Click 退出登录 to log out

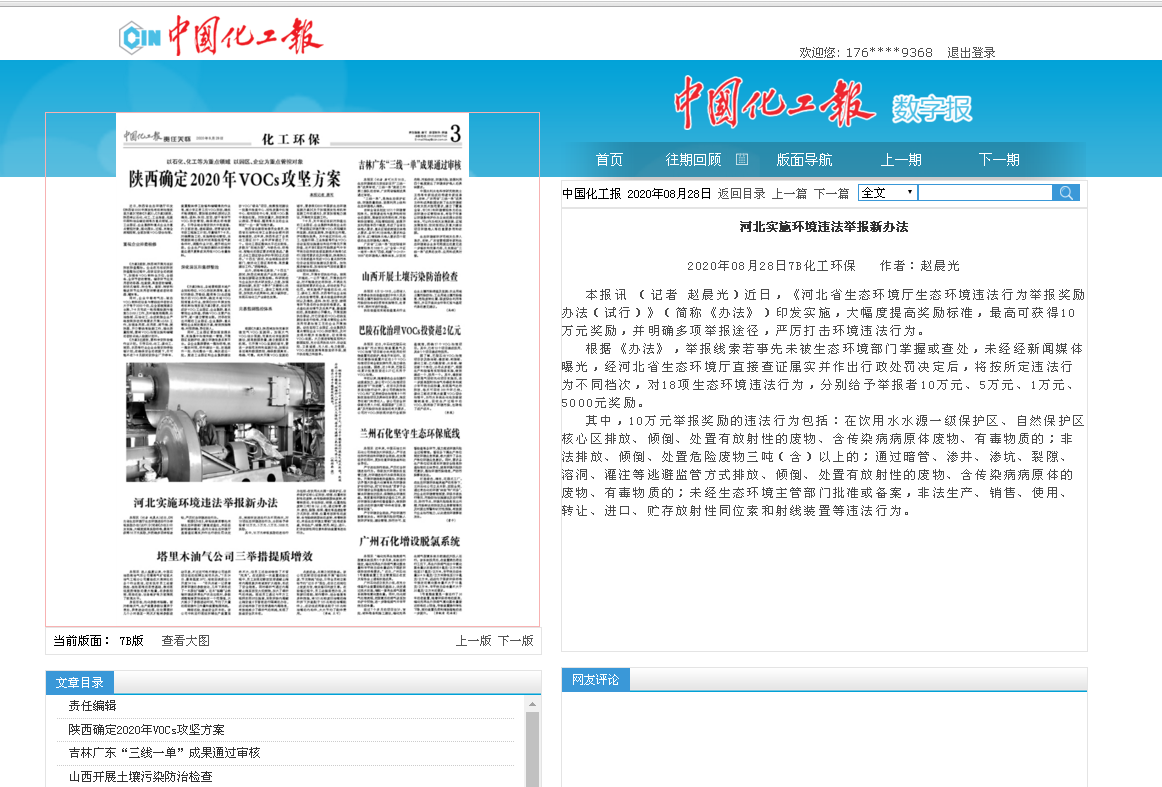click(971, 53)
